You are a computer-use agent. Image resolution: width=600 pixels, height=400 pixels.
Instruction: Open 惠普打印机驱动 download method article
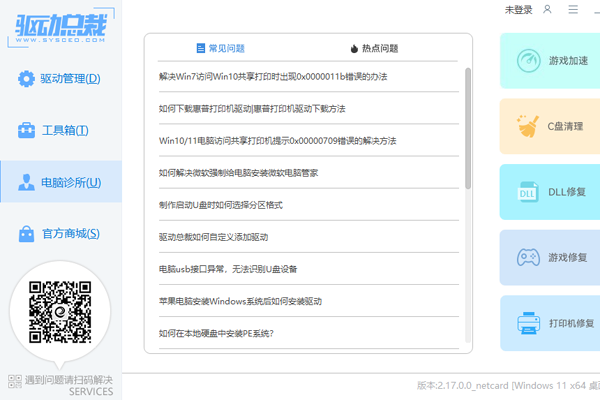click(251, 108)
